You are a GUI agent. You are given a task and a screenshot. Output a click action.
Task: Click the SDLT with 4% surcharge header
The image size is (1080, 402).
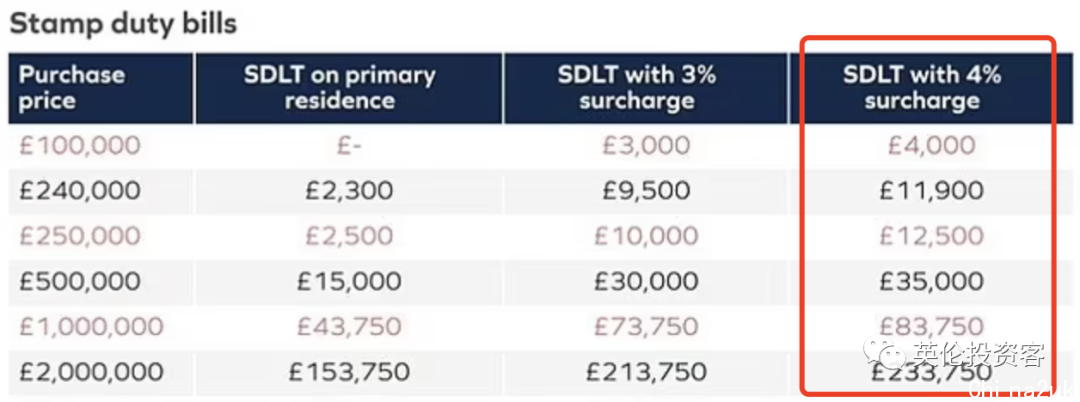point(922,87)
